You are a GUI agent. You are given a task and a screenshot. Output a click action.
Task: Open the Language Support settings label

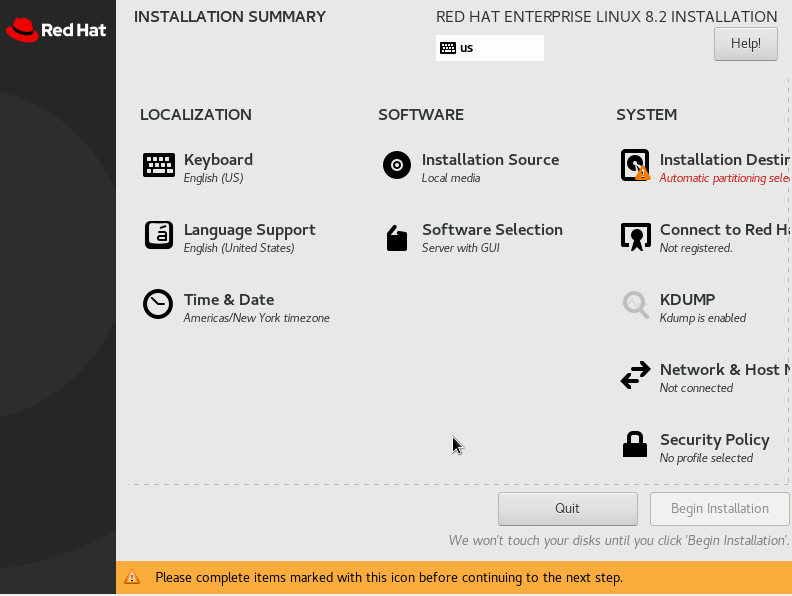click(250, 230)
